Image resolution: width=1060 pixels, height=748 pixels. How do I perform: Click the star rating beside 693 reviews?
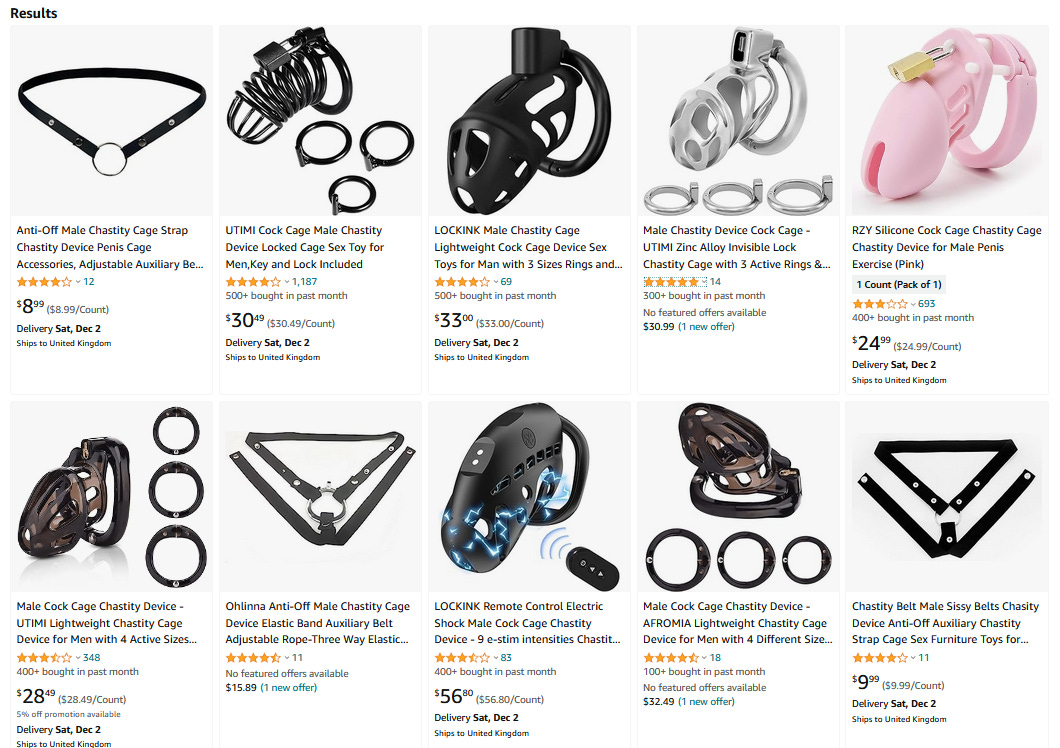point(880,304)
